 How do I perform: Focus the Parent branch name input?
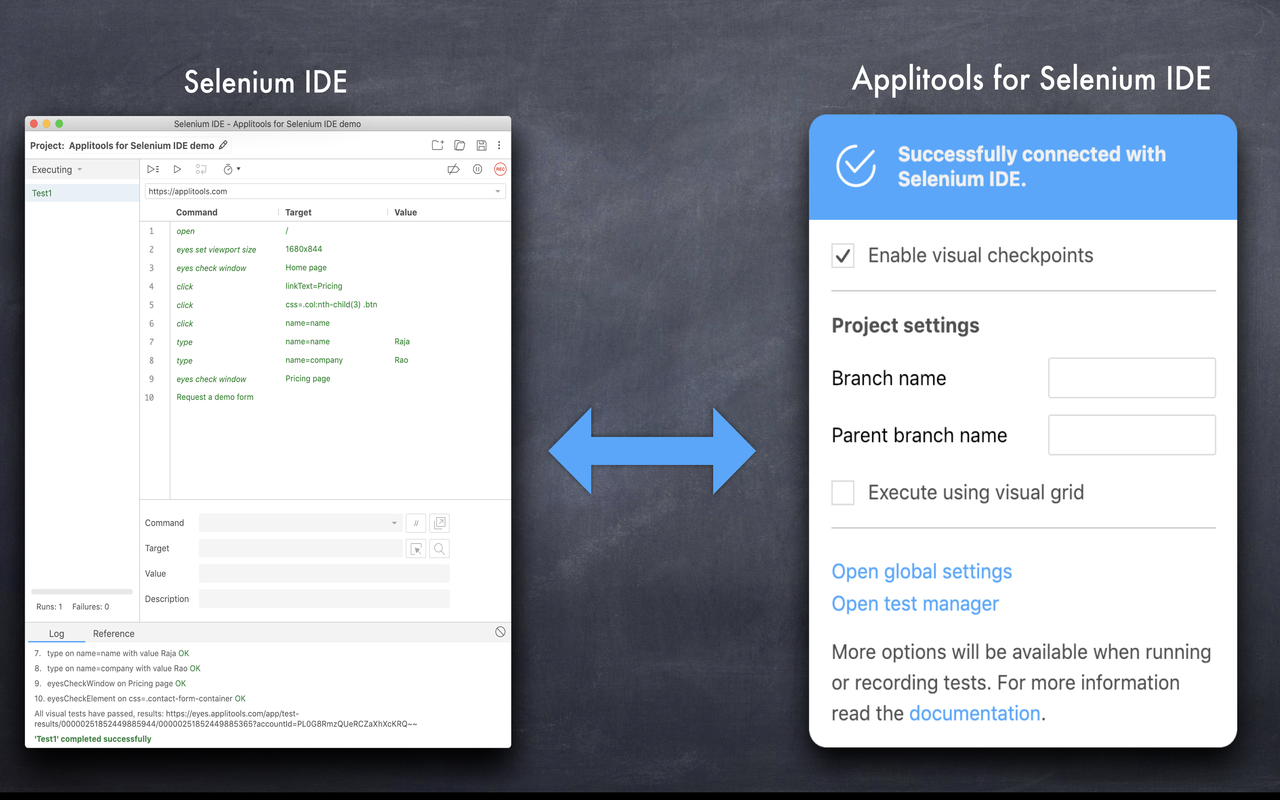pos(1132,435)
